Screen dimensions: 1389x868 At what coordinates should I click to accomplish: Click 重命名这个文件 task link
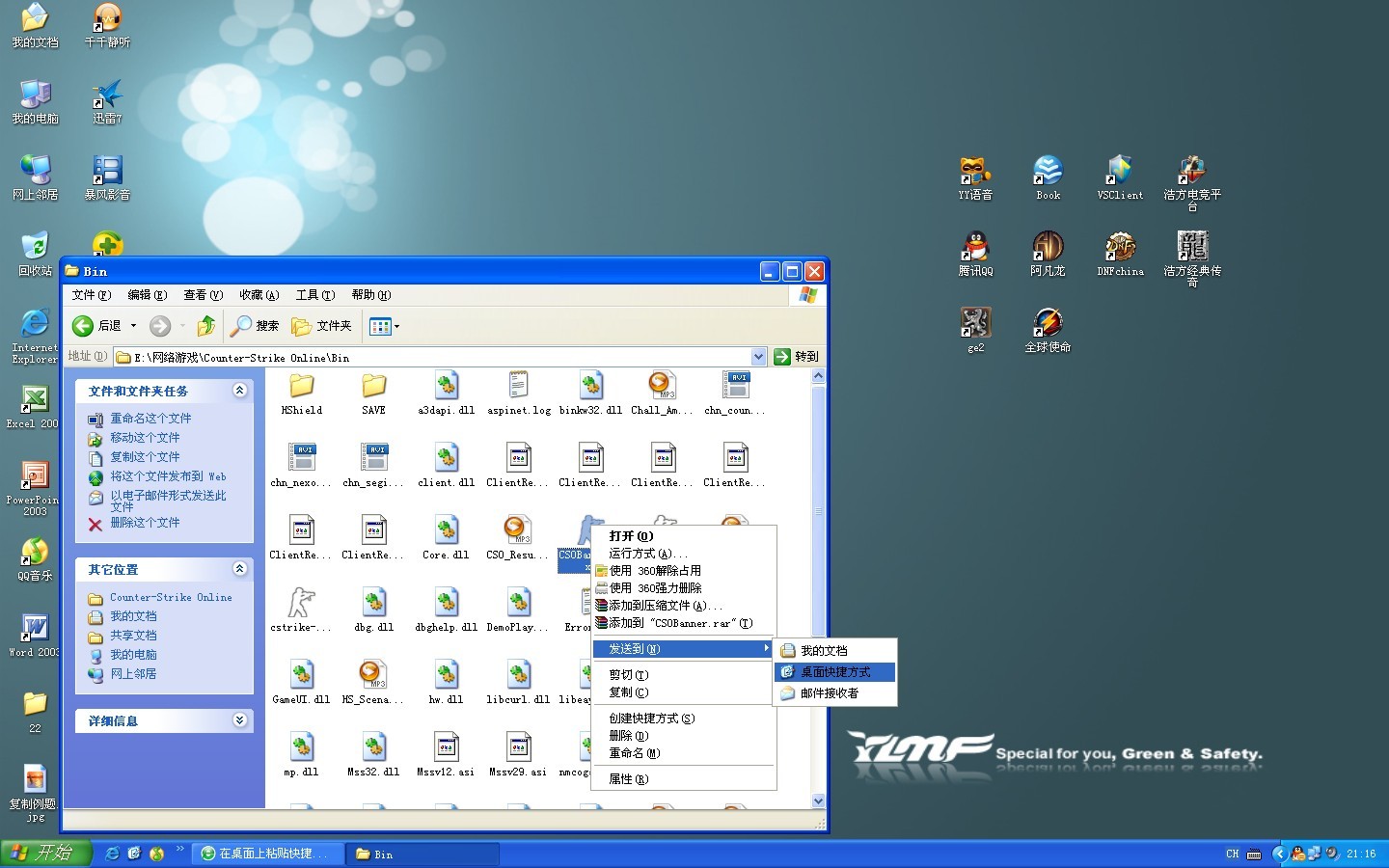(150, 419)
